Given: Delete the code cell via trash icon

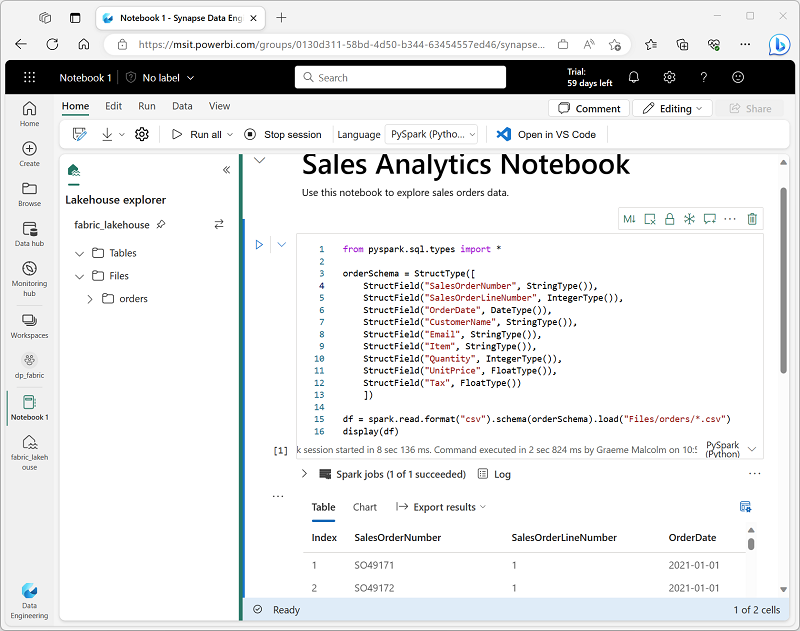Looking at the screenshot, I should pyautogui.click(x=752, y=218).
